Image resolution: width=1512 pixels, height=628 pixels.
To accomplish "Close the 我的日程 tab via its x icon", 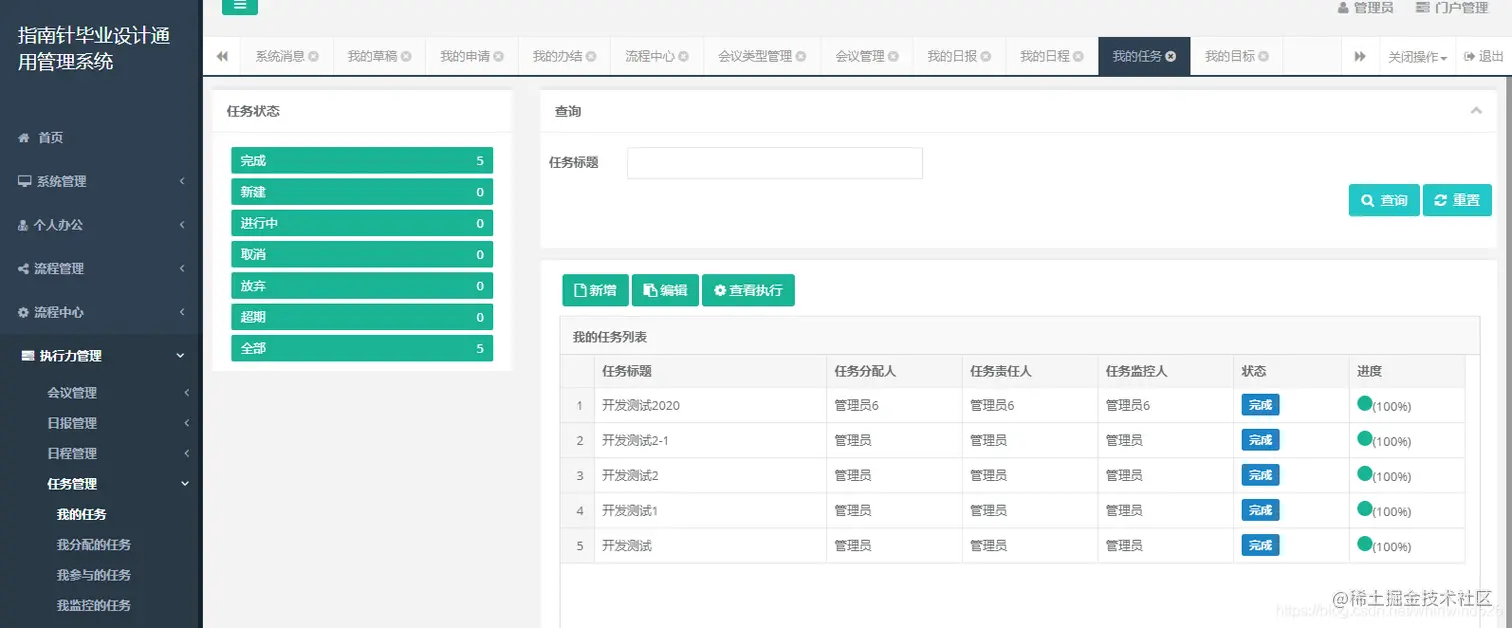I will click(x=1079, y=57).
